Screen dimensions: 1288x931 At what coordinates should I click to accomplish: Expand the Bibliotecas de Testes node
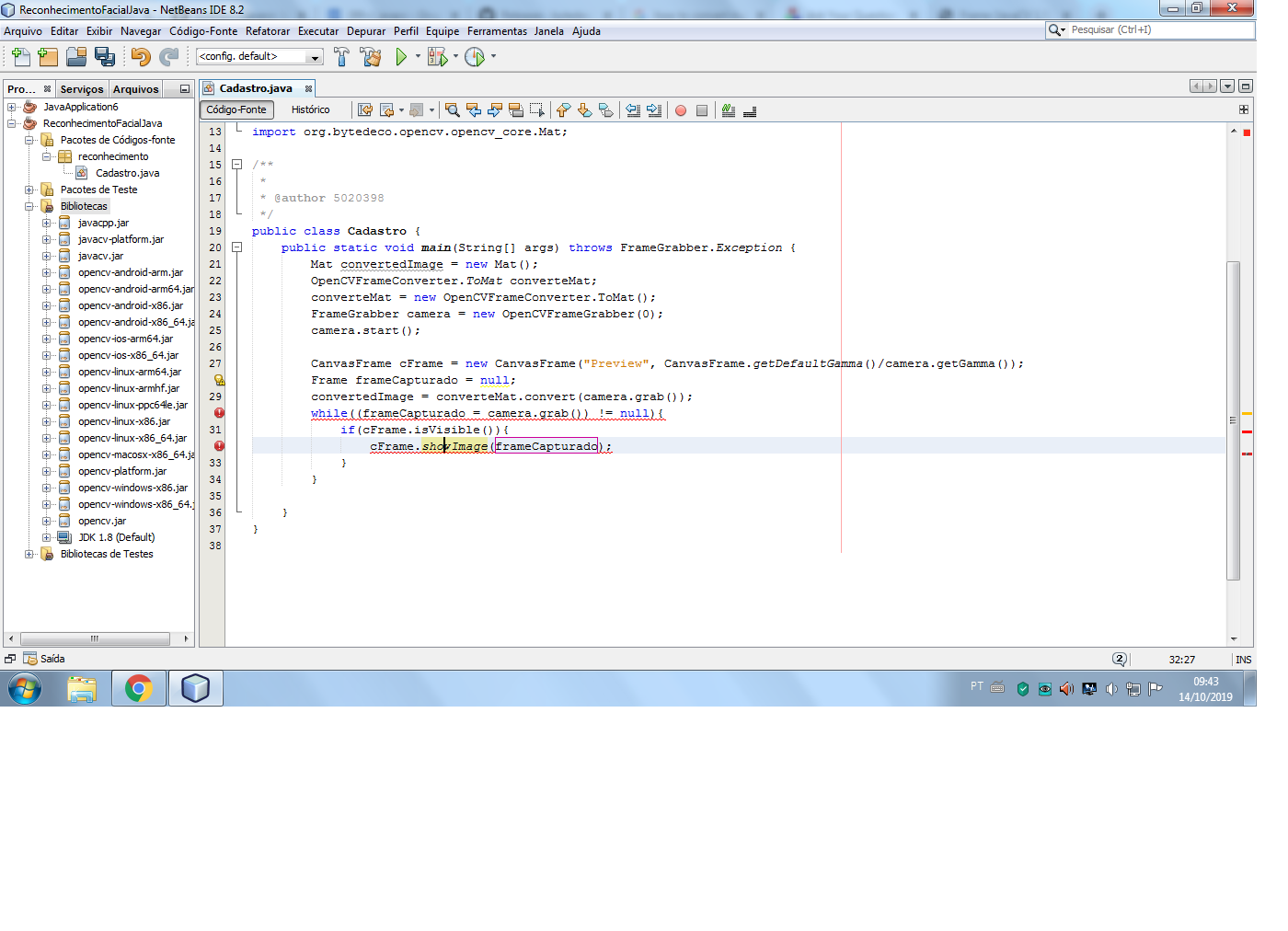pos(29,554)
